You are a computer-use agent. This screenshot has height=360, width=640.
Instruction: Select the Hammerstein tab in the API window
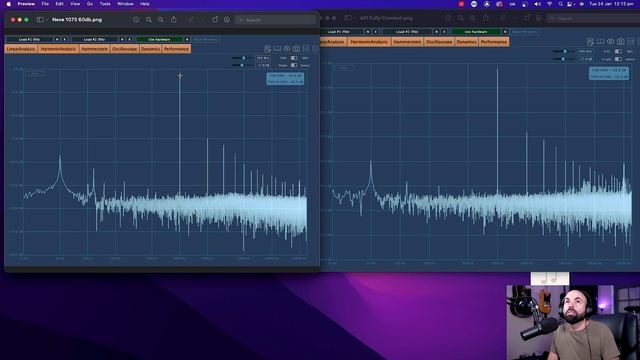(407, 42)
